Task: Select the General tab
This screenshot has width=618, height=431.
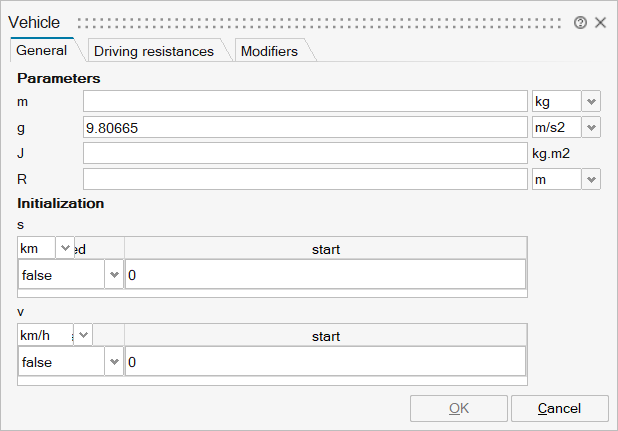Action: click(42, 50)
